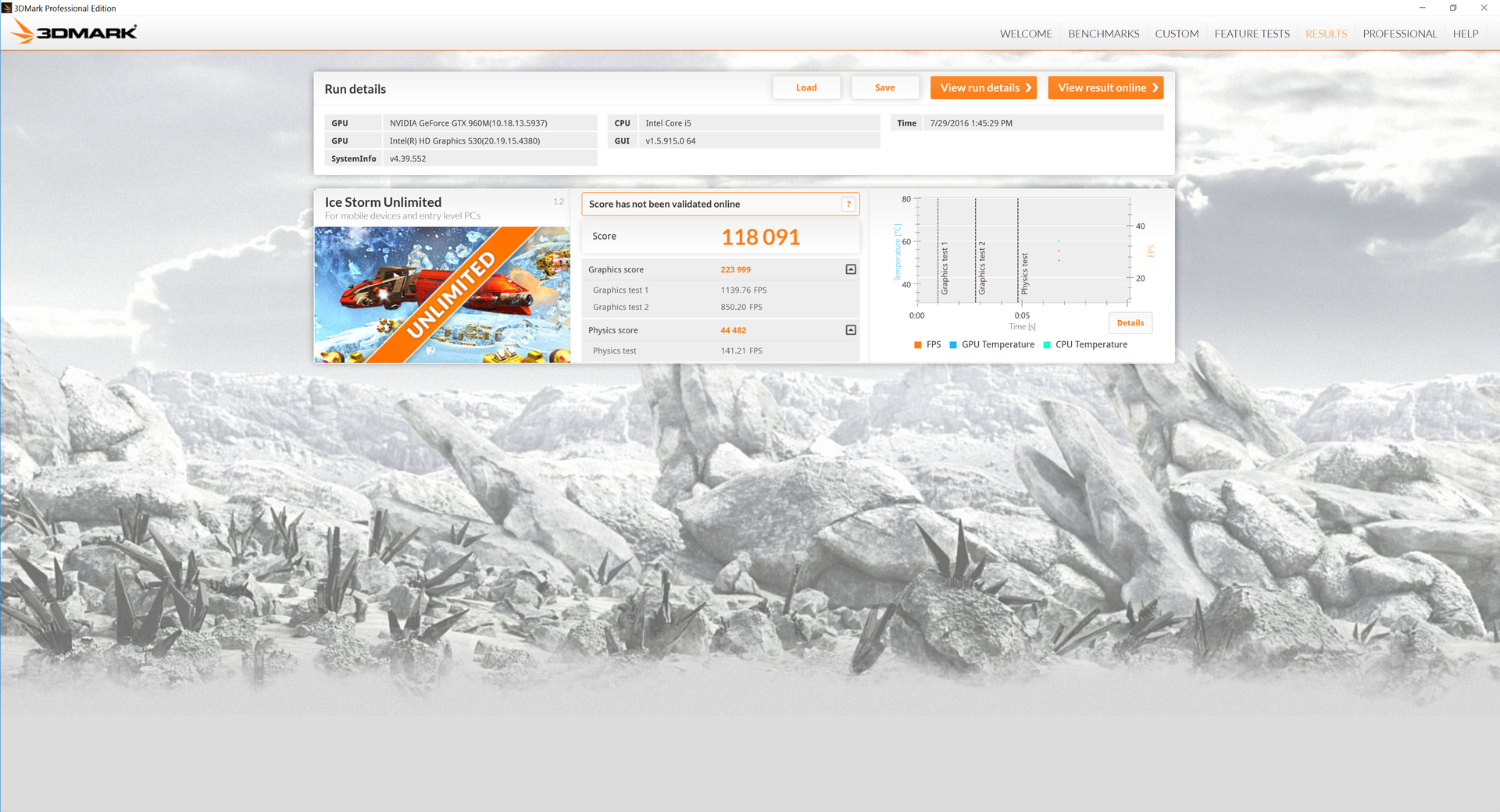Load a saved result file
1500x812 pixels.
coord(806,87)
